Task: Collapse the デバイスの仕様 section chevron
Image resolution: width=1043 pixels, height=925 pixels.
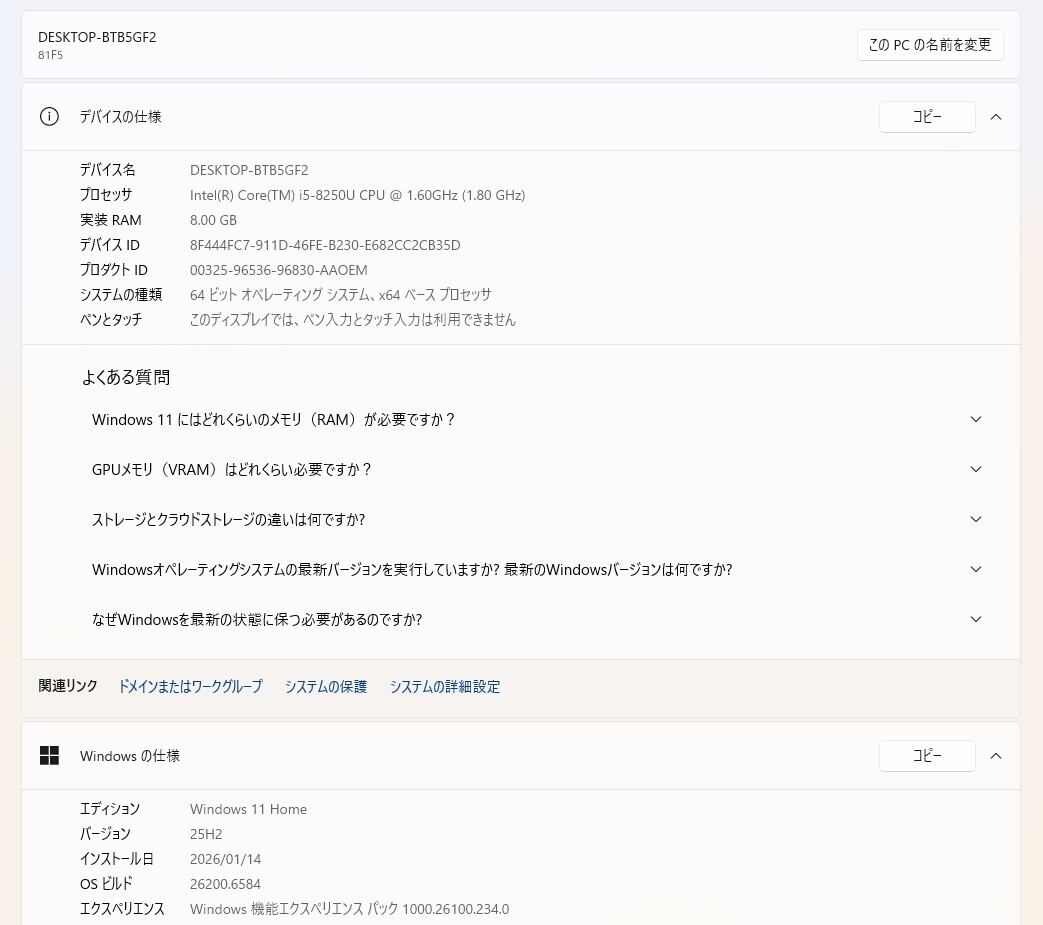Action: click(996, 117)
